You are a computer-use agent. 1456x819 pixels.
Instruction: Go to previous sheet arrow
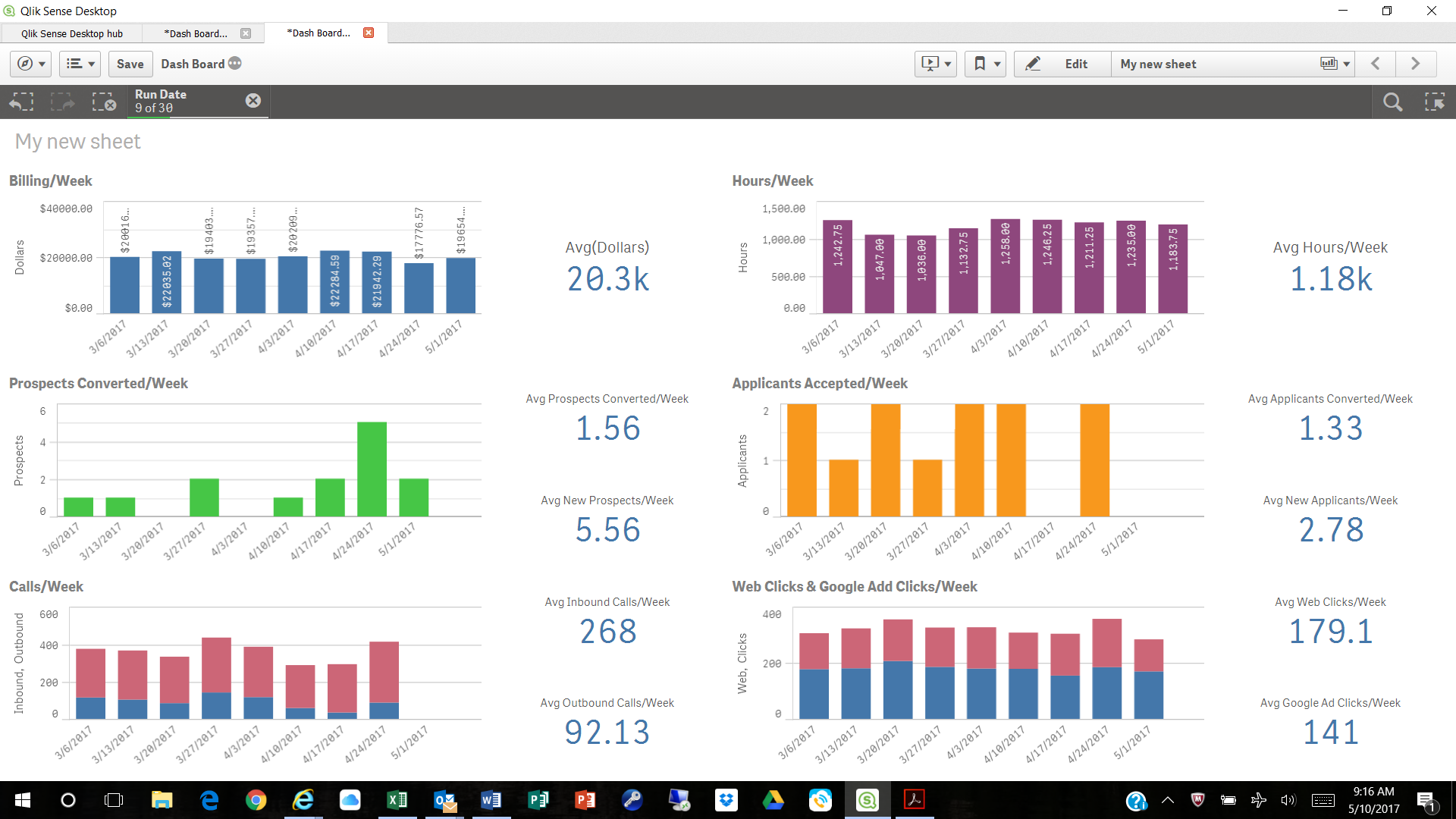[x=1376, y=64]
